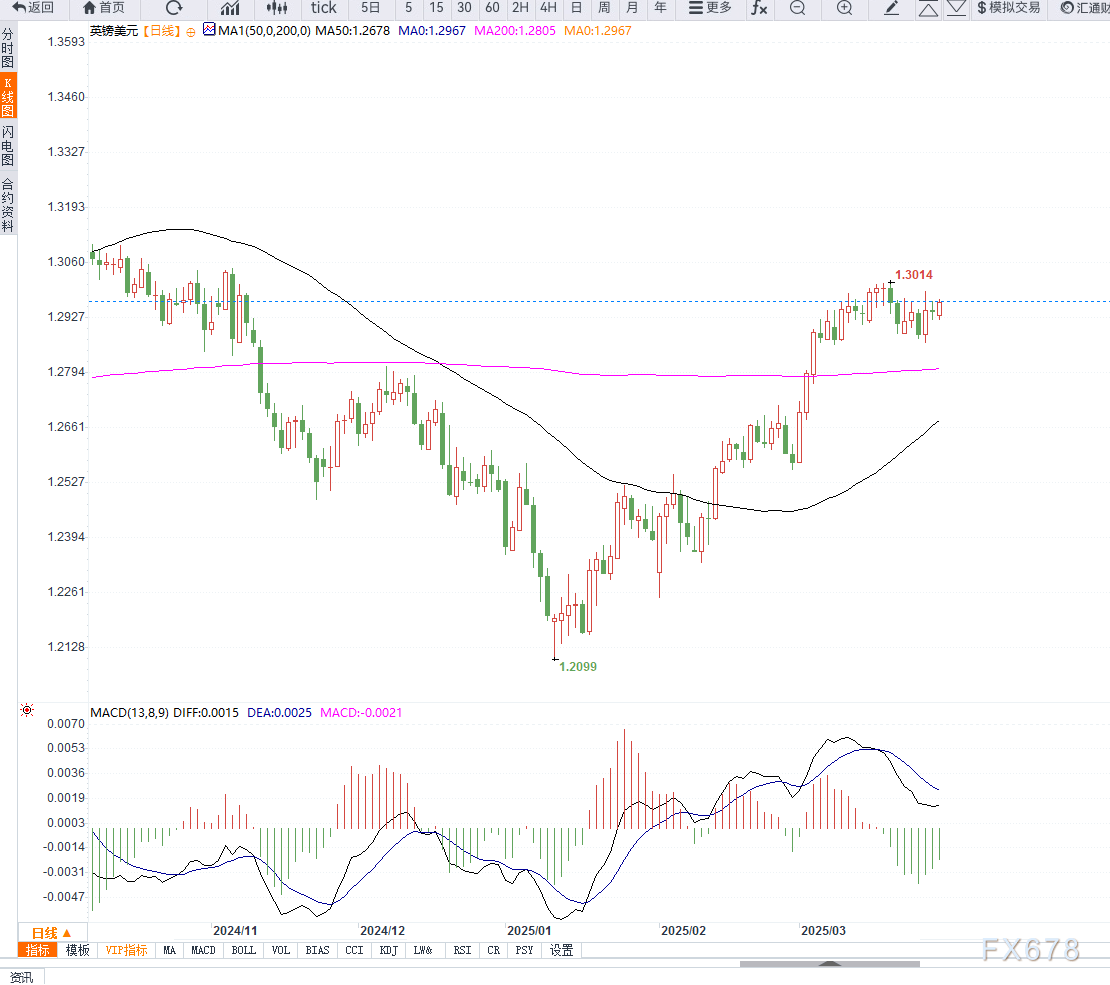Click the MACD red sun settings icon
1110x985 pixels.
(27, 710)
